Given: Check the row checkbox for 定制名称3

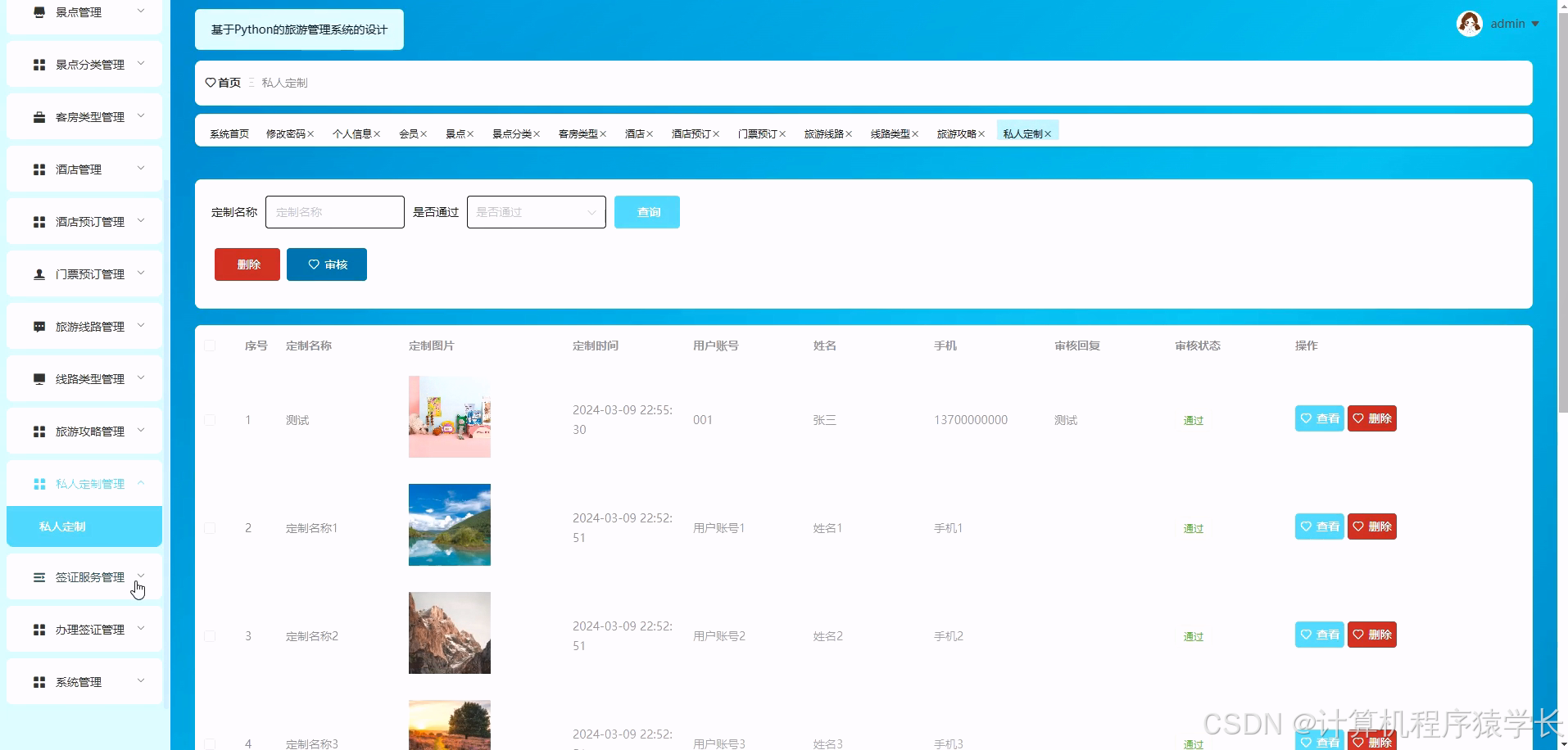Looking at the screenshot, I should point(210,743).
